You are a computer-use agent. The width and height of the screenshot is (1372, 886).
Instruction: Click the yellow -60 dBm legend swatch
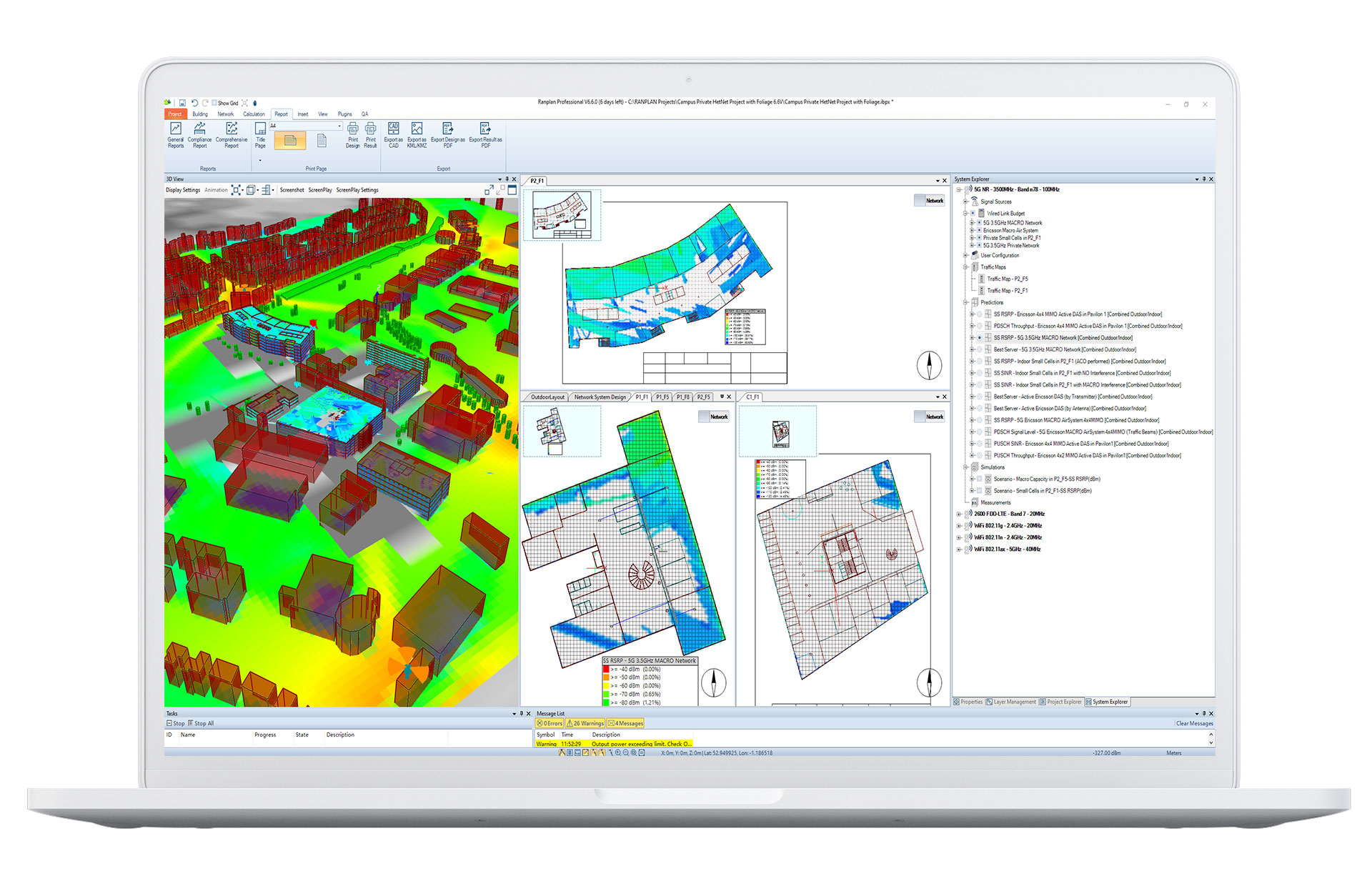tap(606, 686)
